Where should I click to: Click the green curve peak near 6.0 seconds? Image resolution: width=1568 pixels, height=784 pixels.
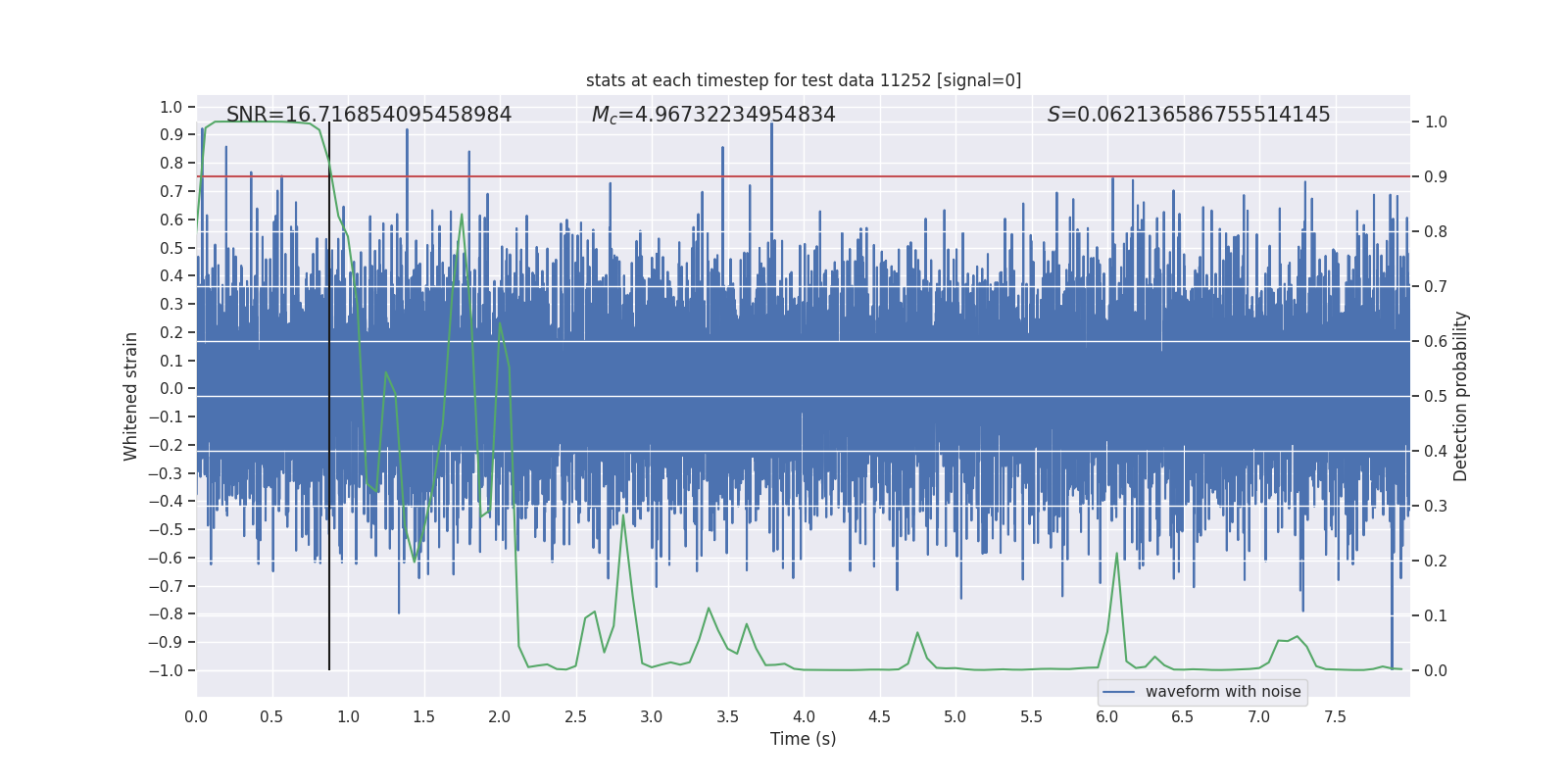coord(1116,555)
